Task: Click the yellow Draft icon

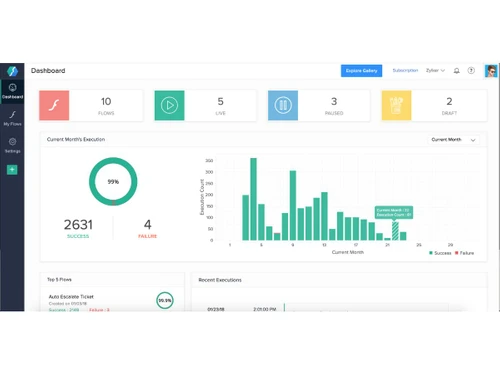Action: point(396,105)
